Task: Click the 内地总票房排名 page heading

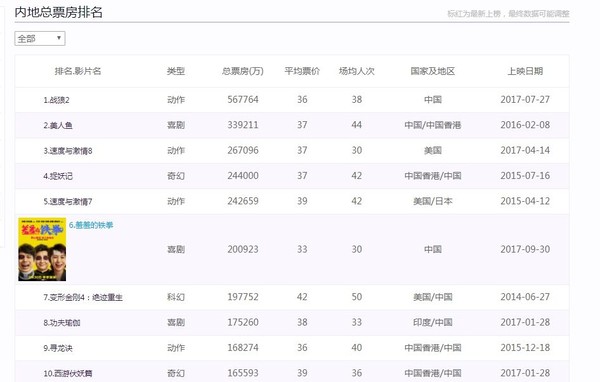Action: tap(59, 12)
